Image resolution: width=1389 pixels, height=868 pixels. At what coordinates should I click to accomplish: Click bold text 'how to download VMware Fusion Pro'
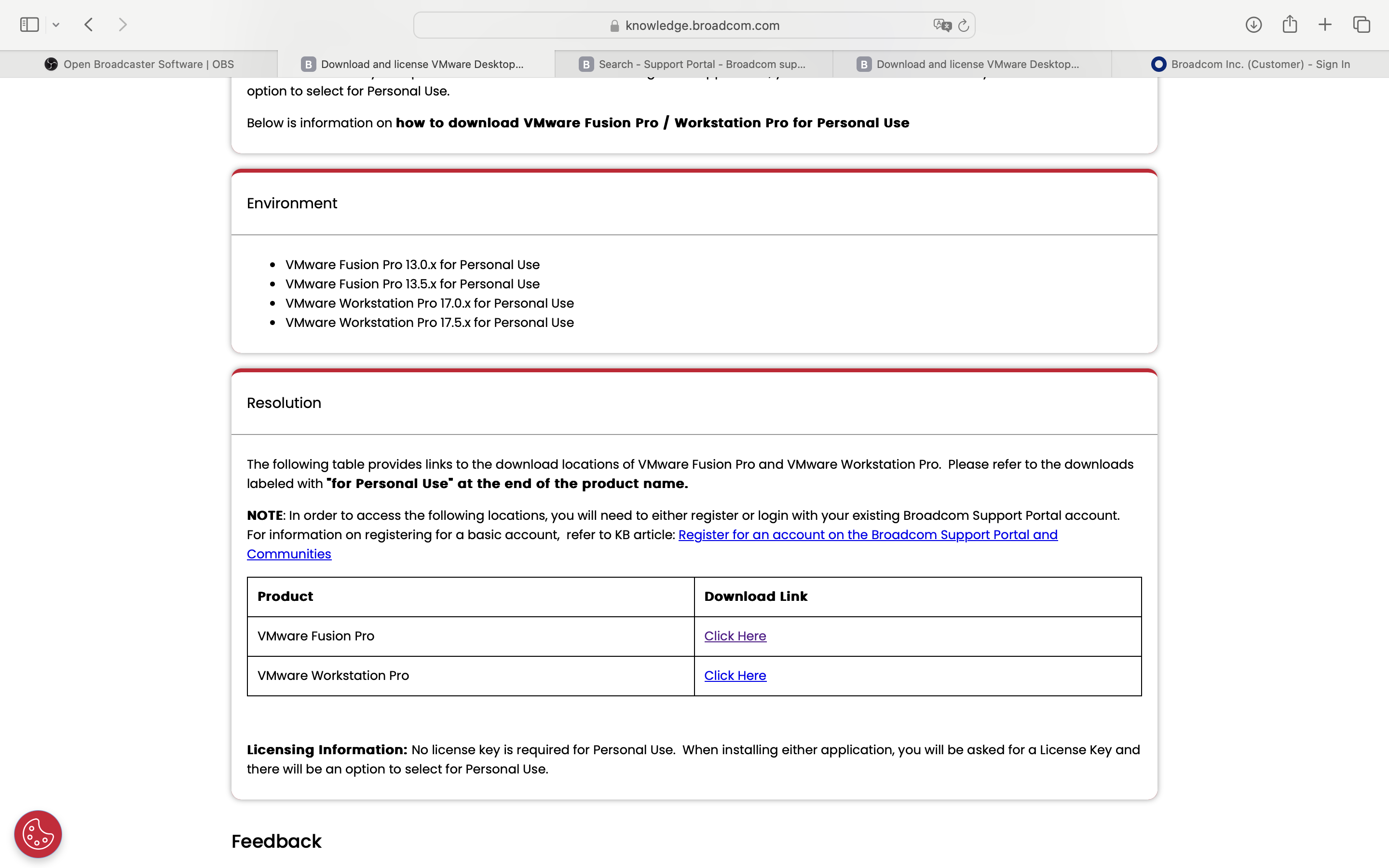tap(527, 123)
